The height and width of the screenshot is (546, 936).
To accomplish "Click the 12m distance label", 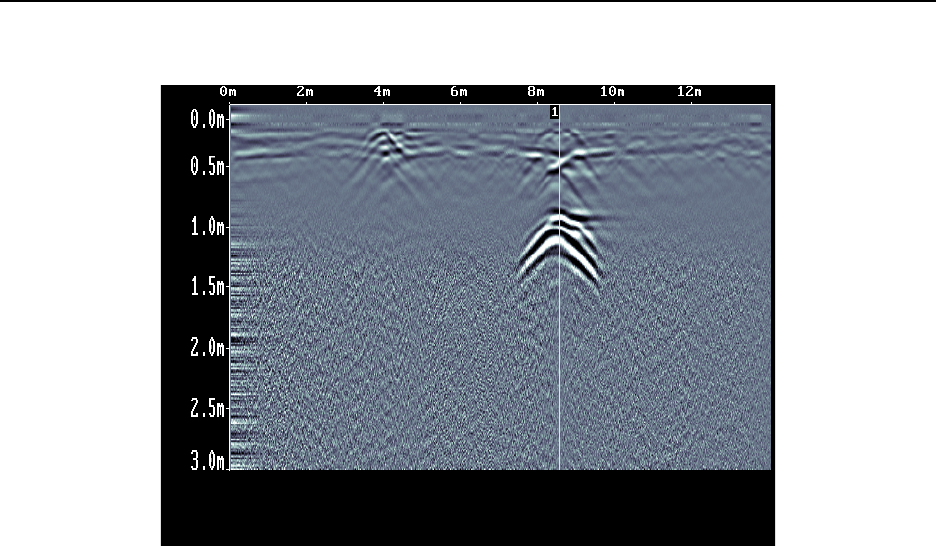I will point(689,92).
